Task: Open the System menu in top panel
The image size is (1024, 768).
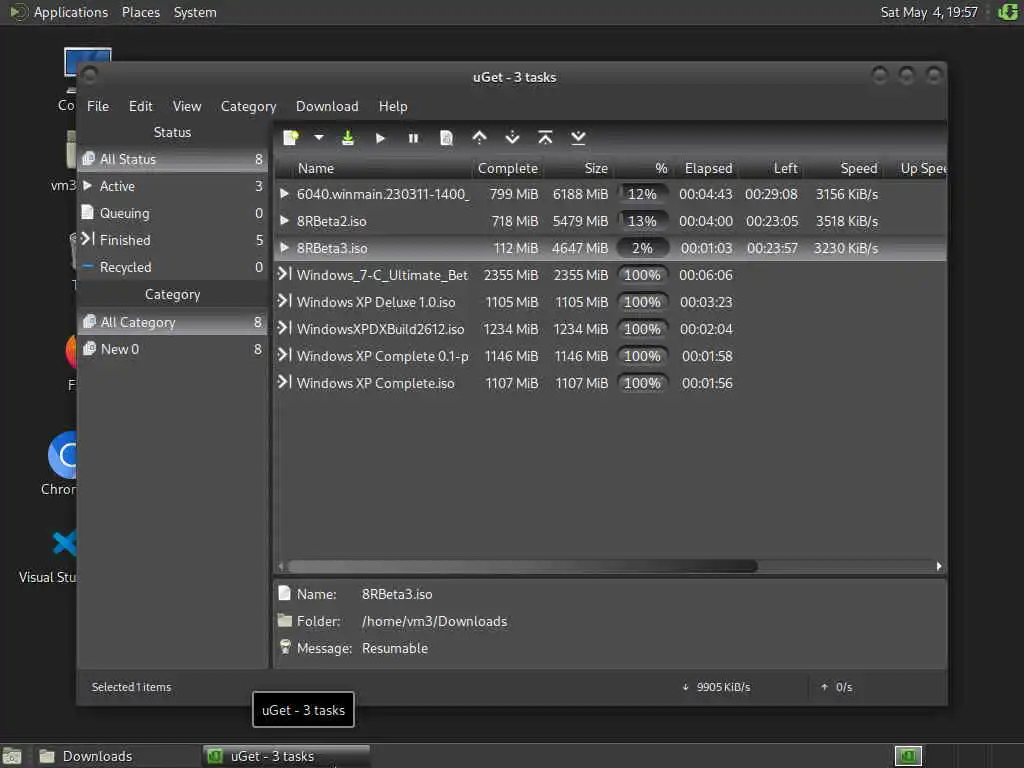Action: (x=195, y=12)
